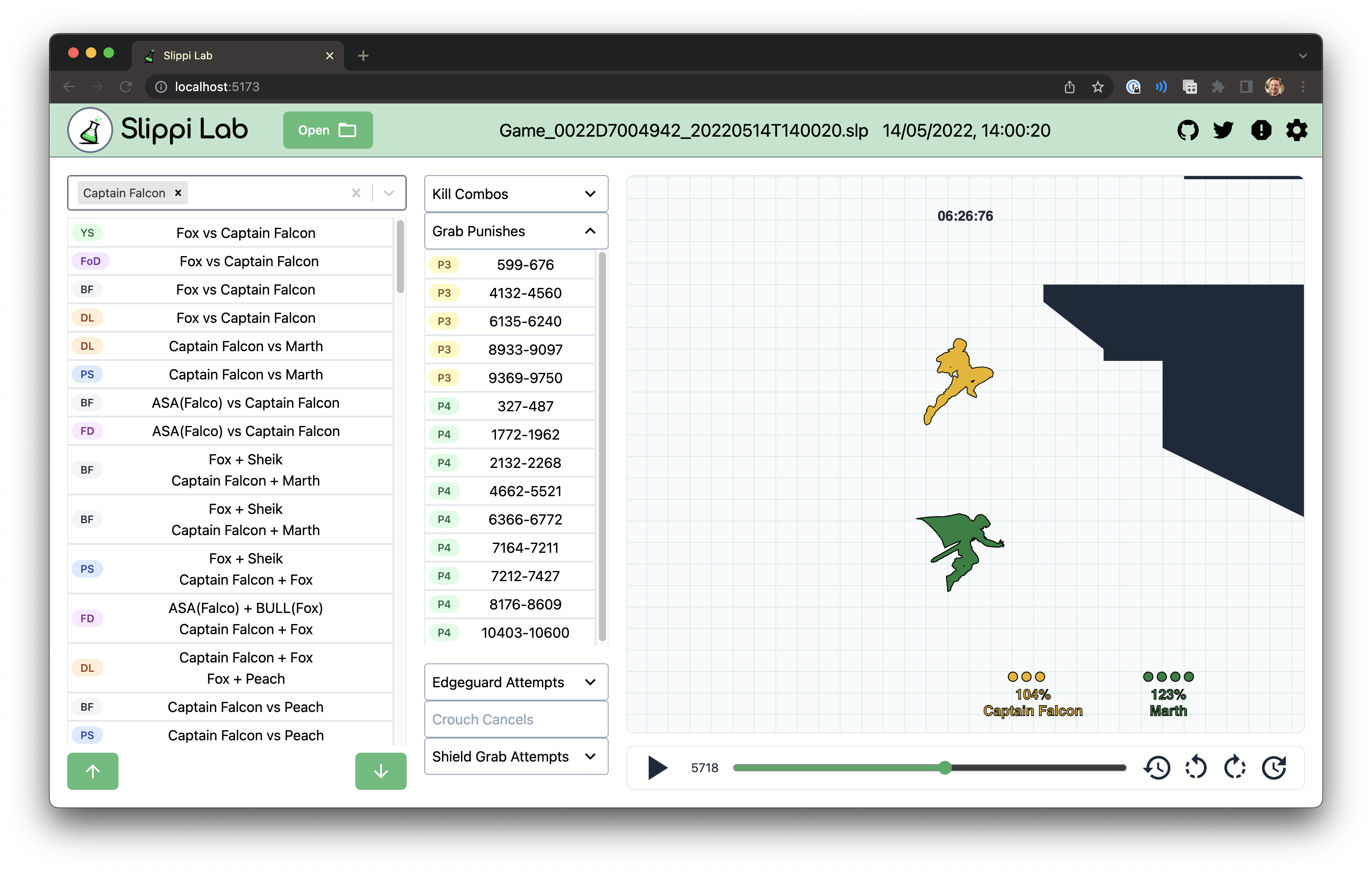Open the GitHub repository icon
The width and height of the screenshot is (1372, 873).
(1187, 130)
